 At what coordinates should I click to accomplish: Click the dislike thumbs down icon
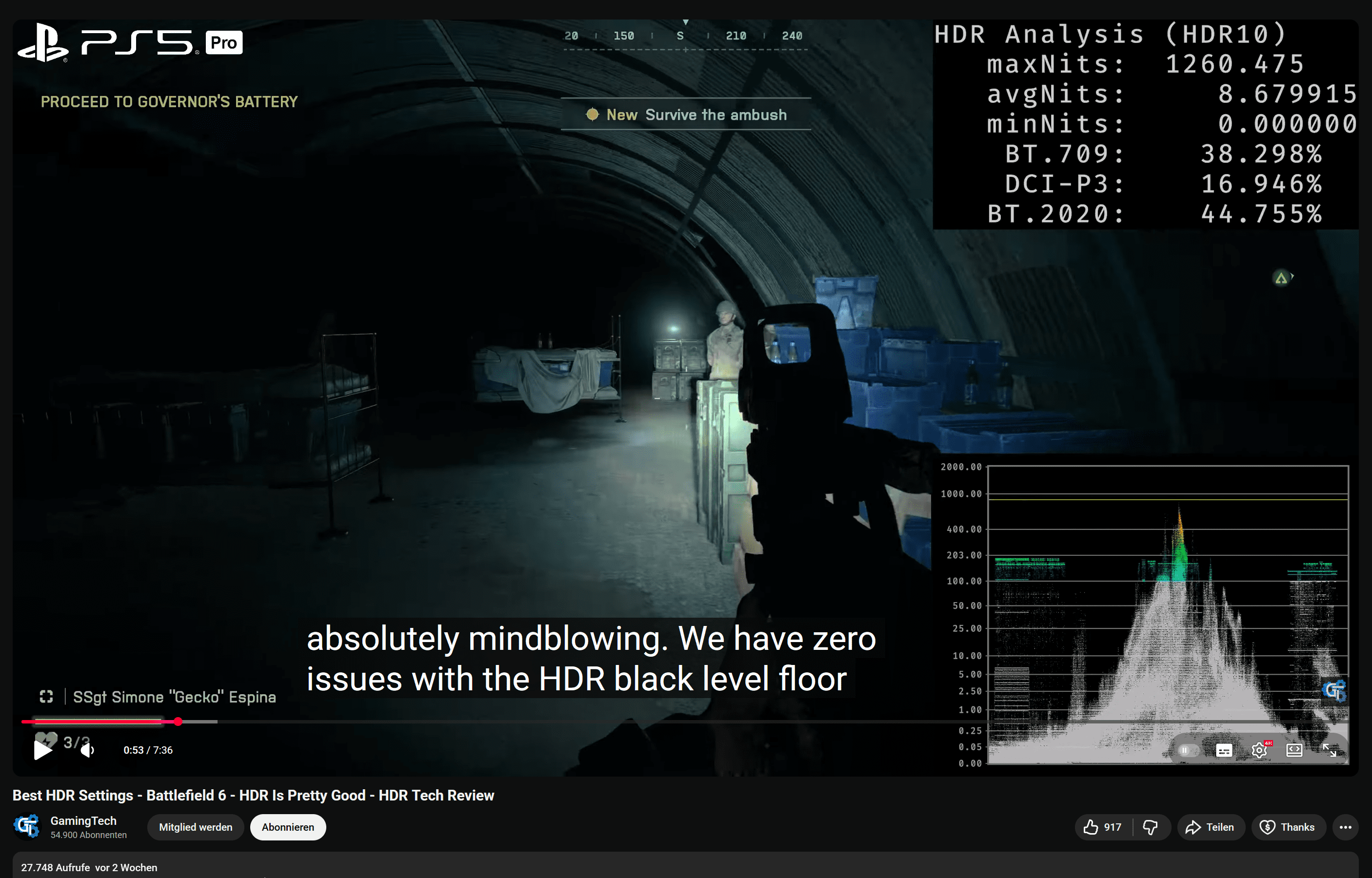(x=1151, y=827)
